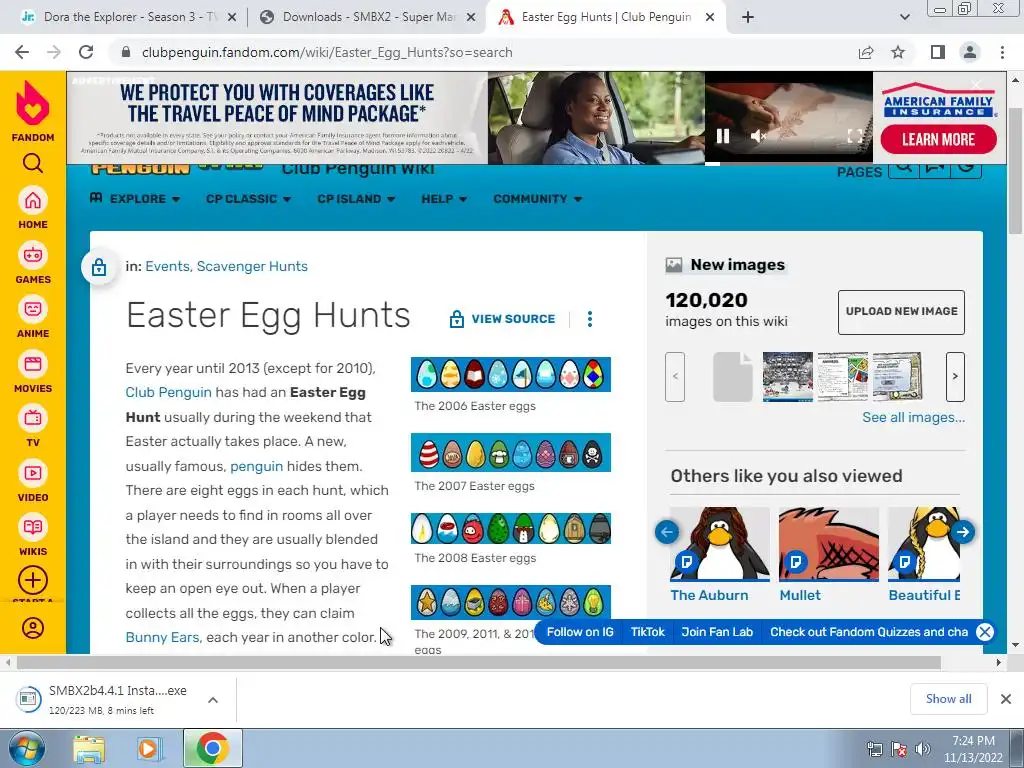Reload the page with Chrome refresh
This screenshot has height=768, width=1024.
click(86, 52)
